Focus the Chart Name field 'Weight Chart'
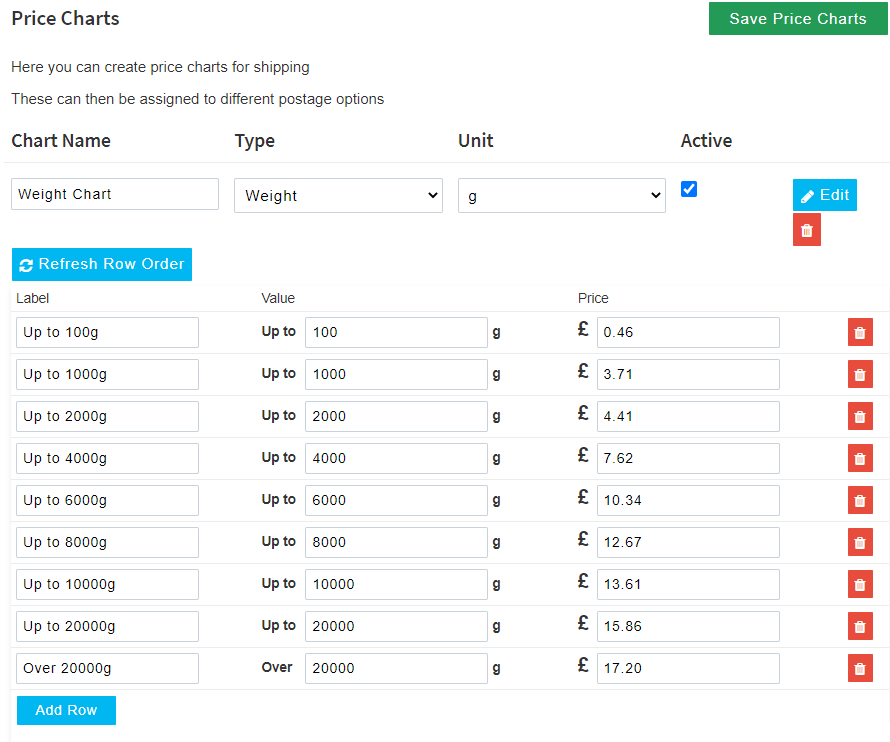This screenshot has height=742, width=890. click(x=115, y=194)
